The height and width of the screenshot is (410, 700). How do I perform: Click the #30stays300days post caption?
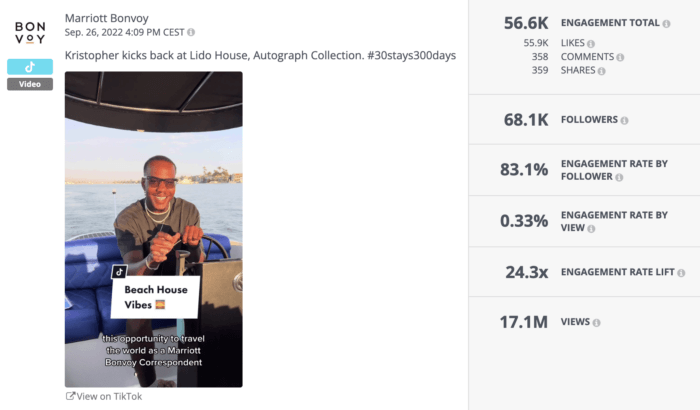[260, 55]
